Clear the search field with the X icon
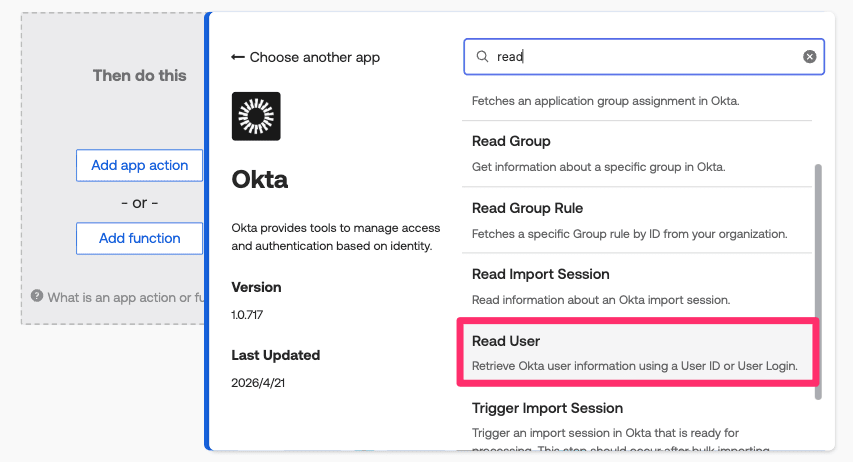Screen dimensions: 853x462 [x=810, y=57]
